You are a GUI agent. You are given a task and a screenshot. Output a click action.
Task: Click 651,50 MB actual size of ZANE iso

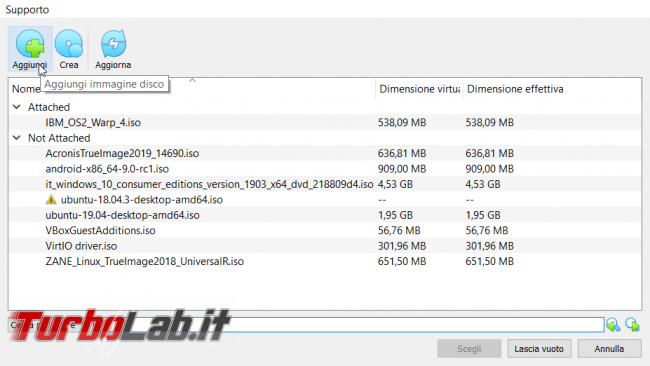coord(489,262)
